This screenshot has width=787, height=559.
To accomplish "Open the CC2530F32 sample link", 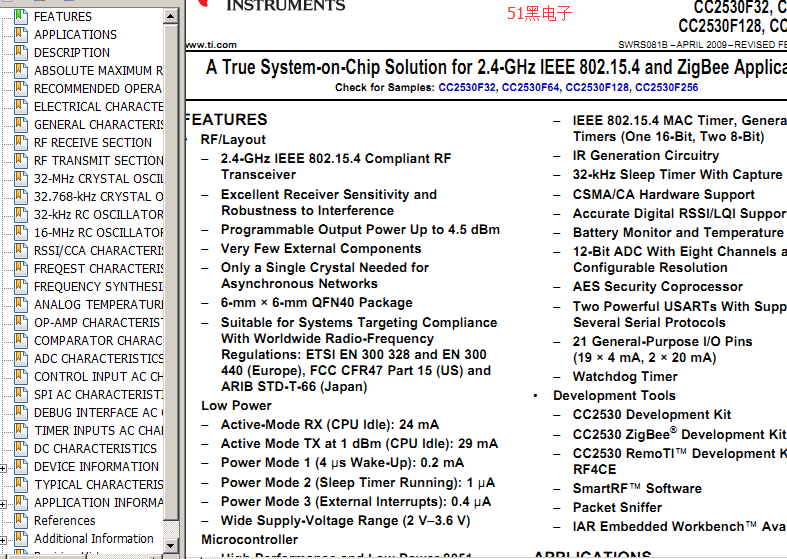I will pos(467,88).
